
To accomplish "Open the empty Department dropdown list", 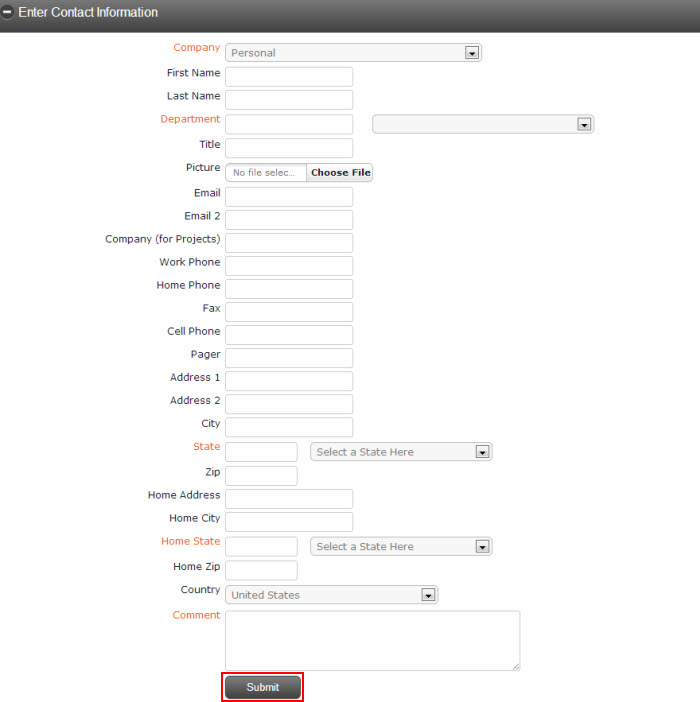I will [x=483, y=124].
